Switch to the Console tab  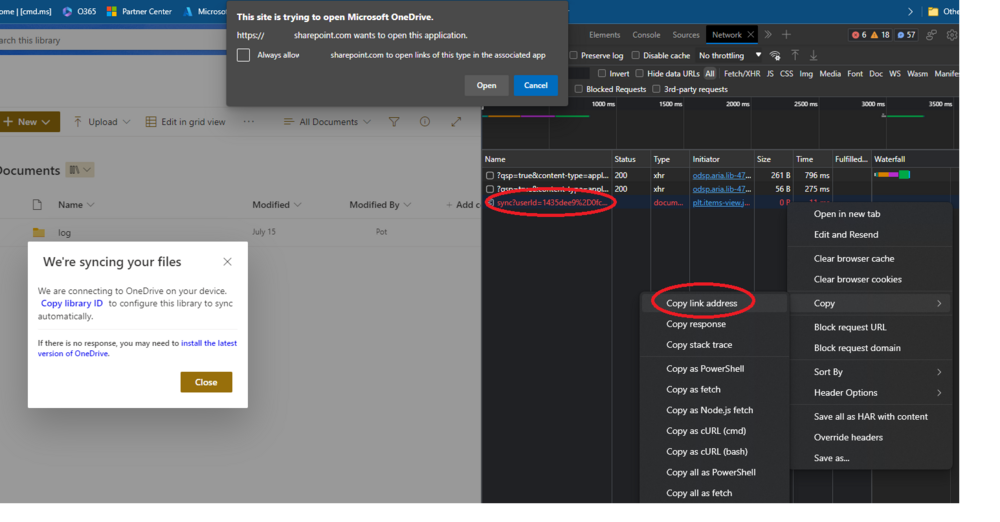646,35
